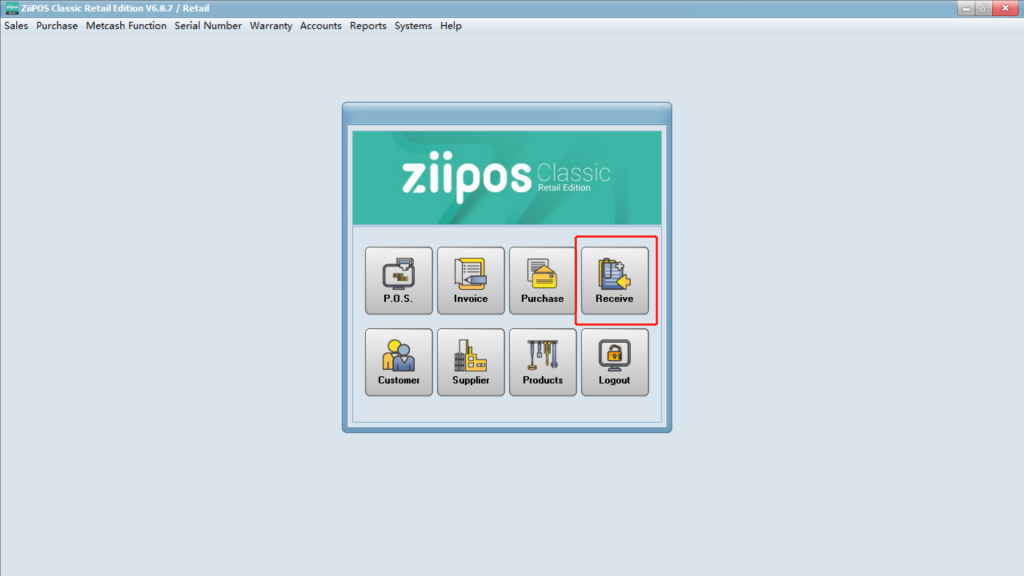Show the Help menu
Screen dimensions: 1024x576
(x=451, y=26)
